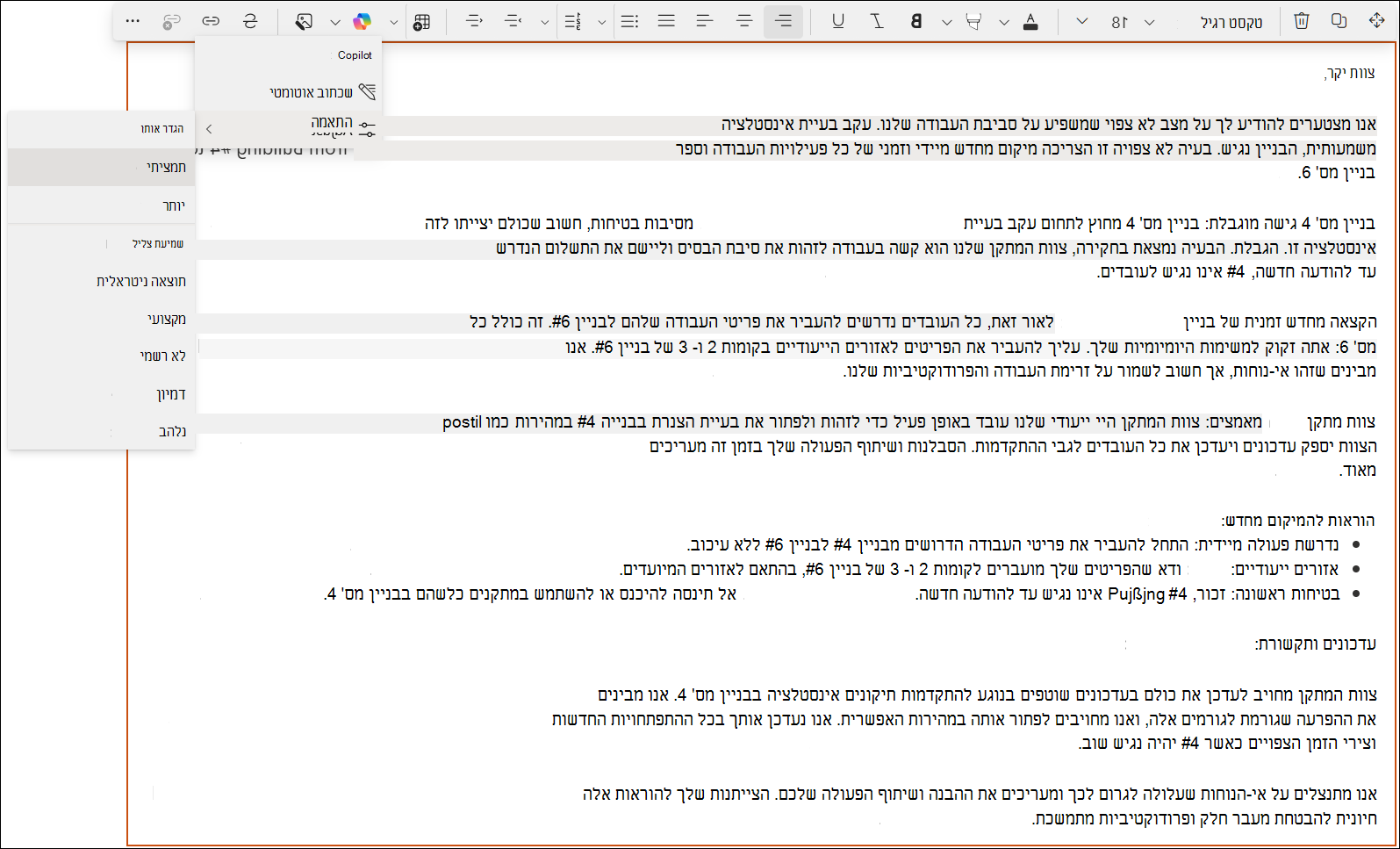Click the font size value 18
The width and height of the screenshot is (1400, 849).
(1120, 22)
